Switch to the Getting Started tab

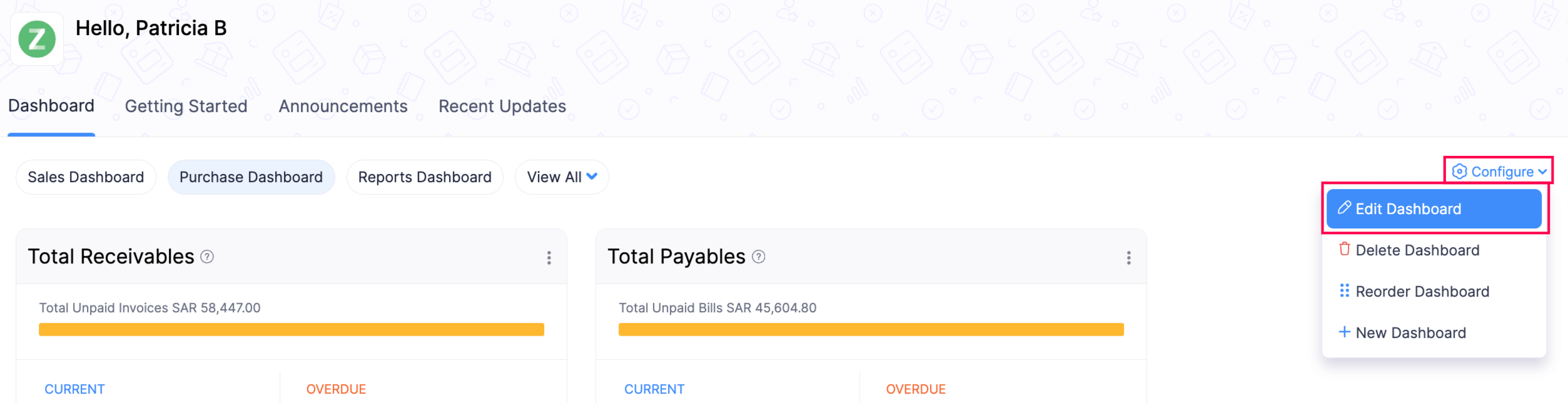point(186,106)
